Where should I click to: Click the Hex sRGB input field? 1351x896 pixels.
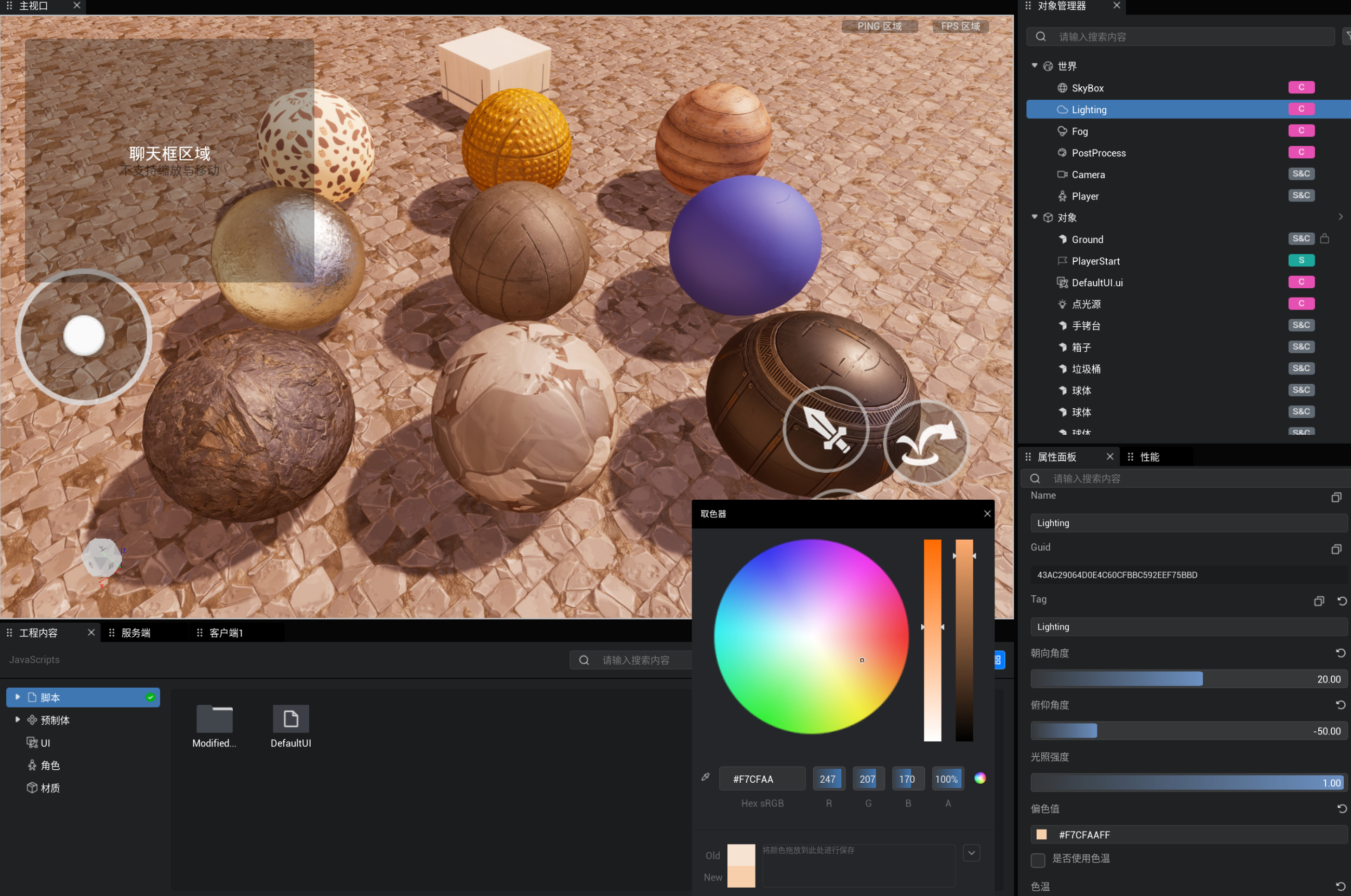[762, 779]
